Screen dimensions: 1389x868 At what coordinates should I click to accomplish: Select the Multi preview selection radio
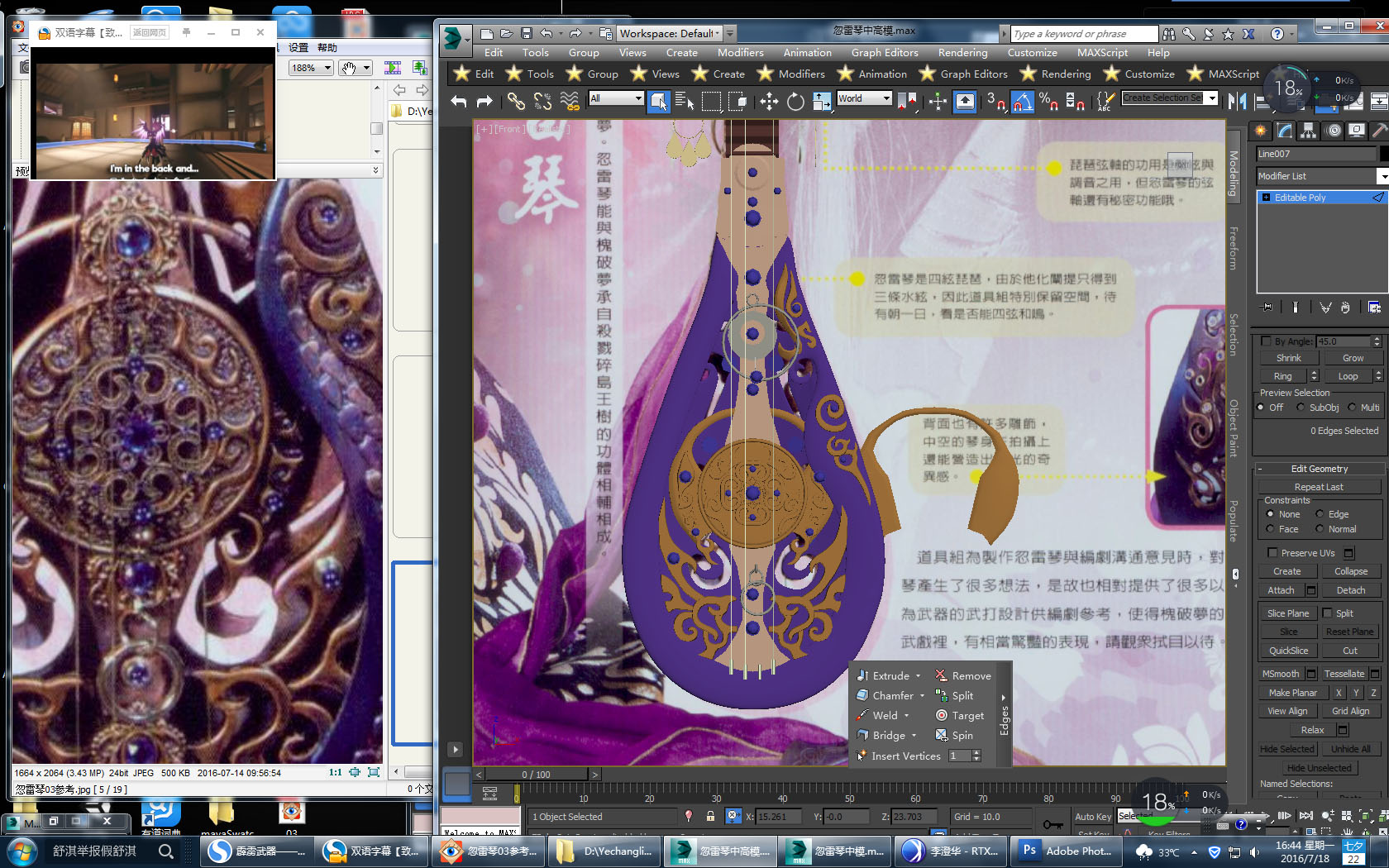coord(1352,408)
